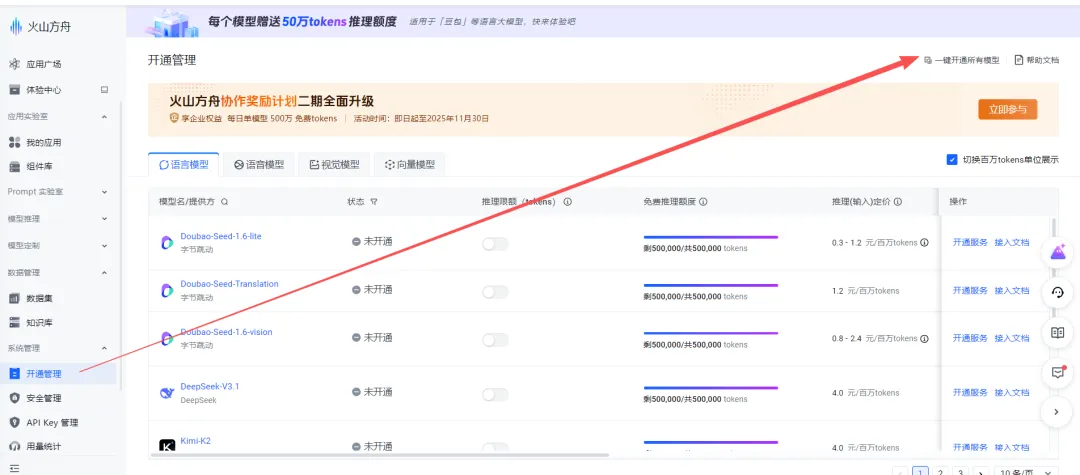Open 体验中心 sidebar icon
Screen dimensions: 1080x475
point(14,89)
